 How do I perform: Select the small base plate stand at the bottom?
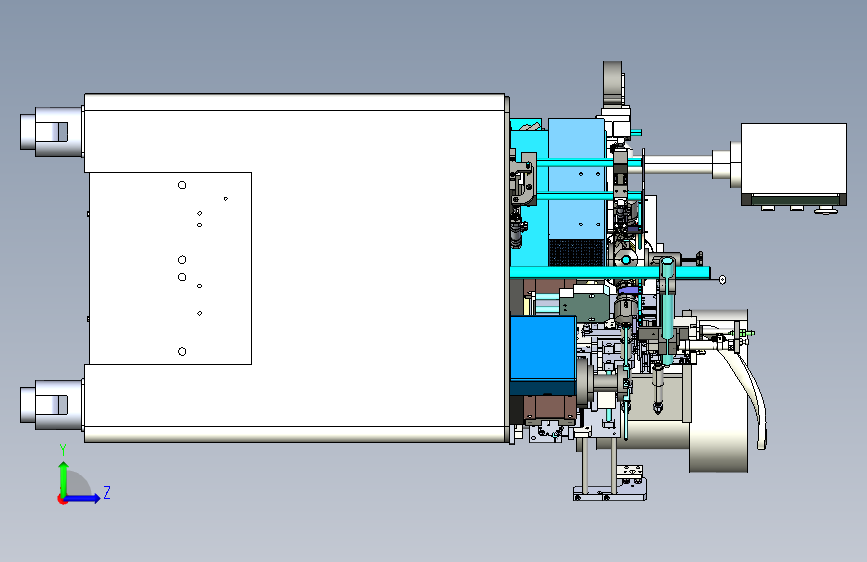[609, 489]
